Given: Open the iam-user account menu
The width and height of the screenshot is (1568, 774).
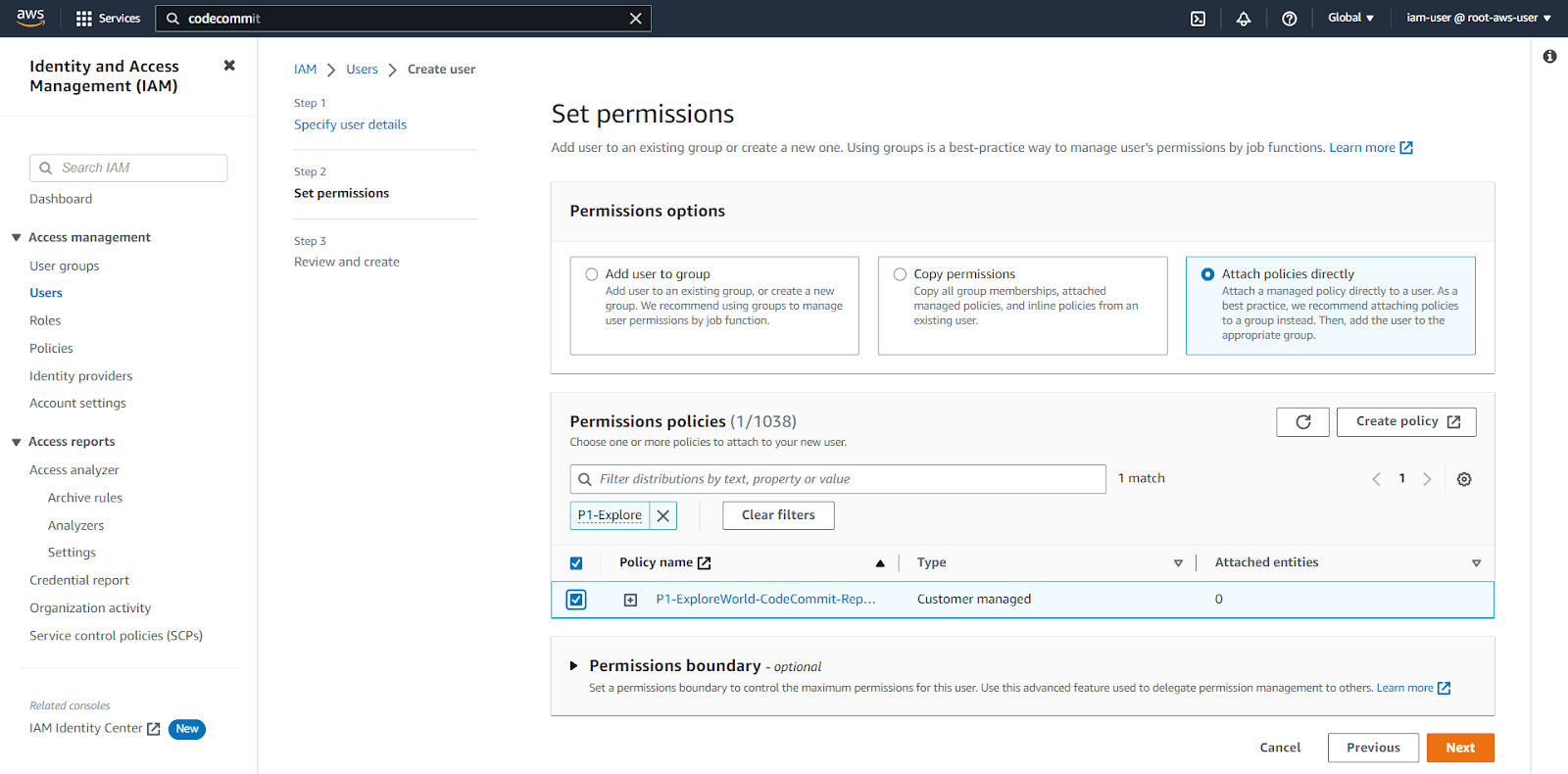Looking at the screenshot, I should tap(1479, 19).
